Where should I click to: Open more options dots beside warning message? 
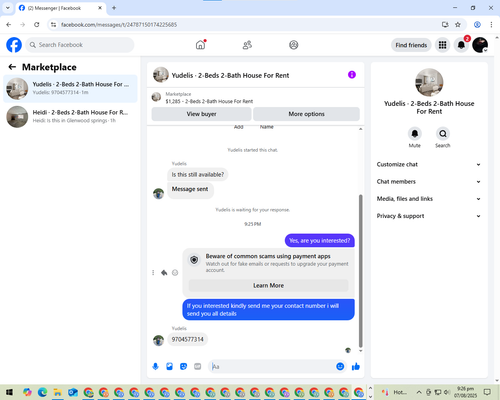[x=153, y=273]
